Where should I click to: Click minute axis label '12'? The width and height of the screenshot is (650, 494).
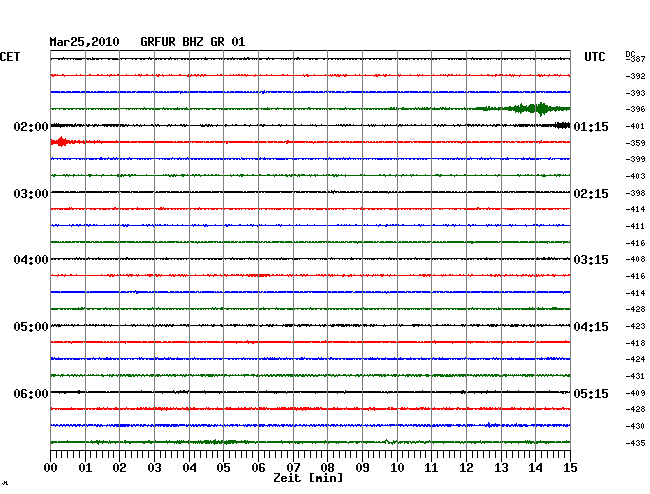click(466, 468)
